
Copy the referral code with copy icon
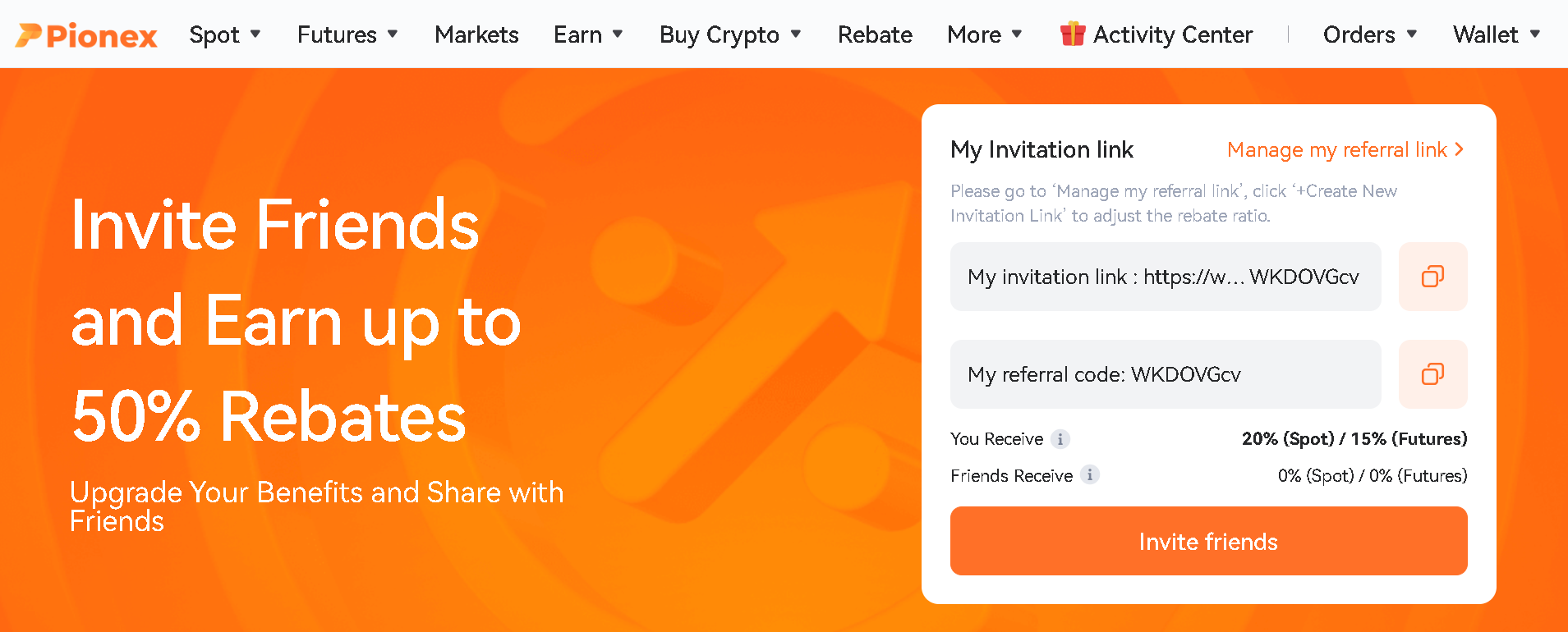(1432, 374)
